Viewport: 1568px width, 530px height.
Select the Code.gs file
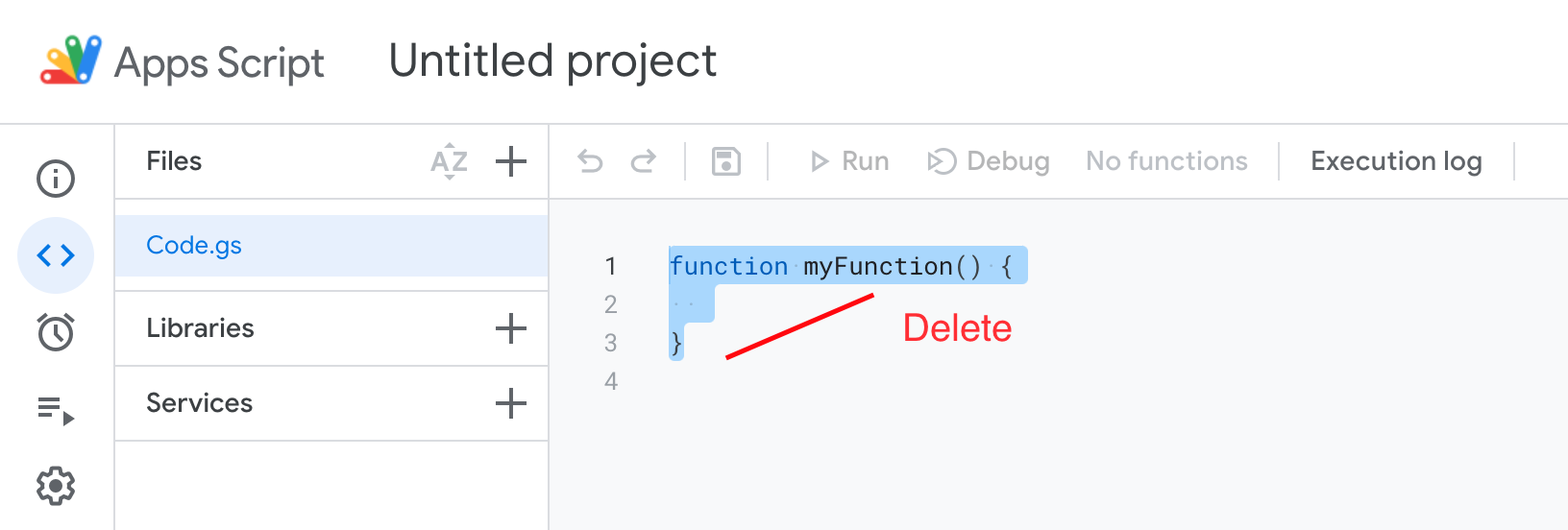pos(331,246)
